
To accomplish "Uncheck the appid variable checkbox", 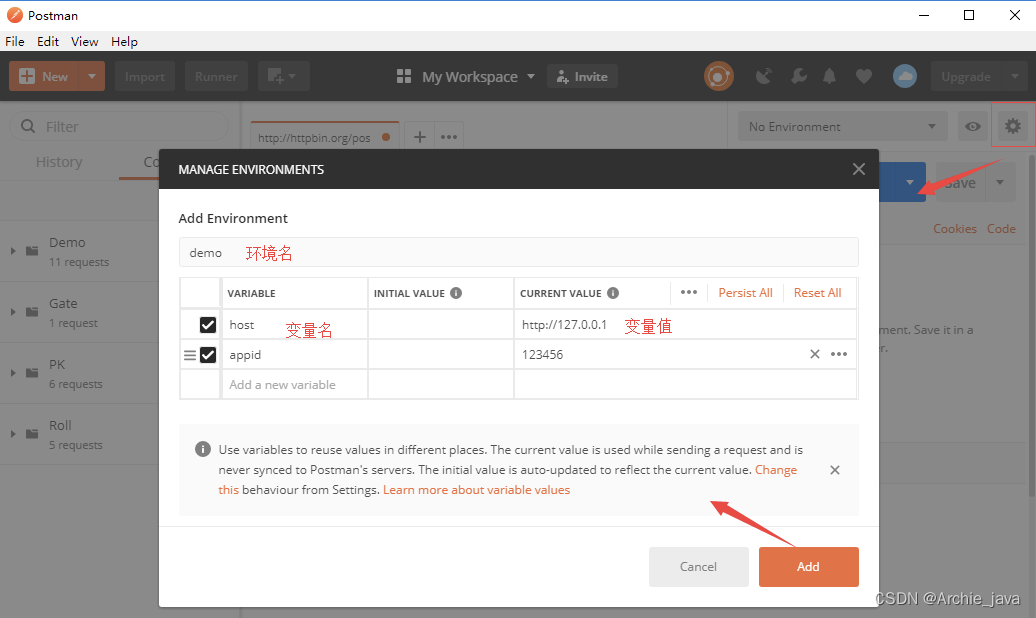I will click(x=207, y=355).
